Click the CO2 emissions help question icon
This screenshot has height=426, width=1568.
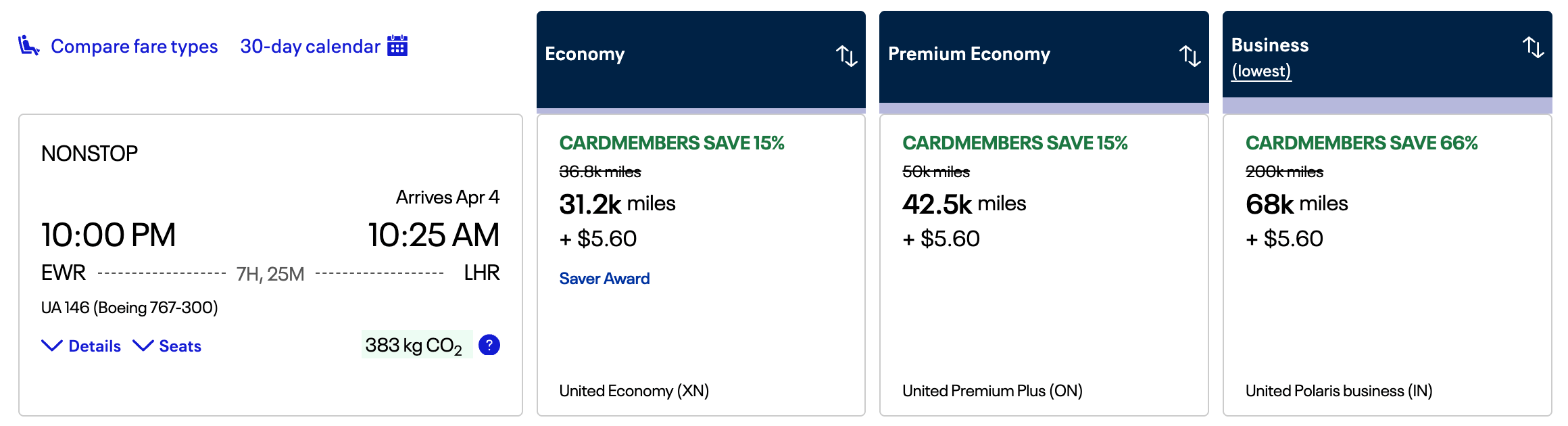point(489,345)
